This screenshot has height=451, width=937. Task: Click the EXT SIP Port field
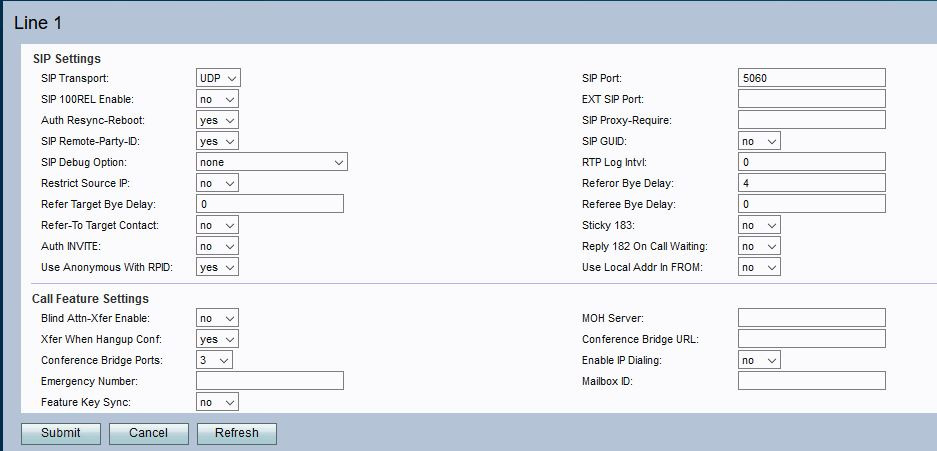[x=811, y=99]
